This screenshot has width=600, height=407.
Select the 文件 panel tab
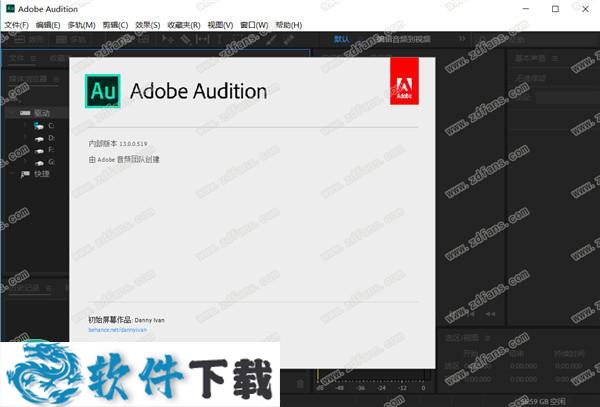click(x=16, y=58)
